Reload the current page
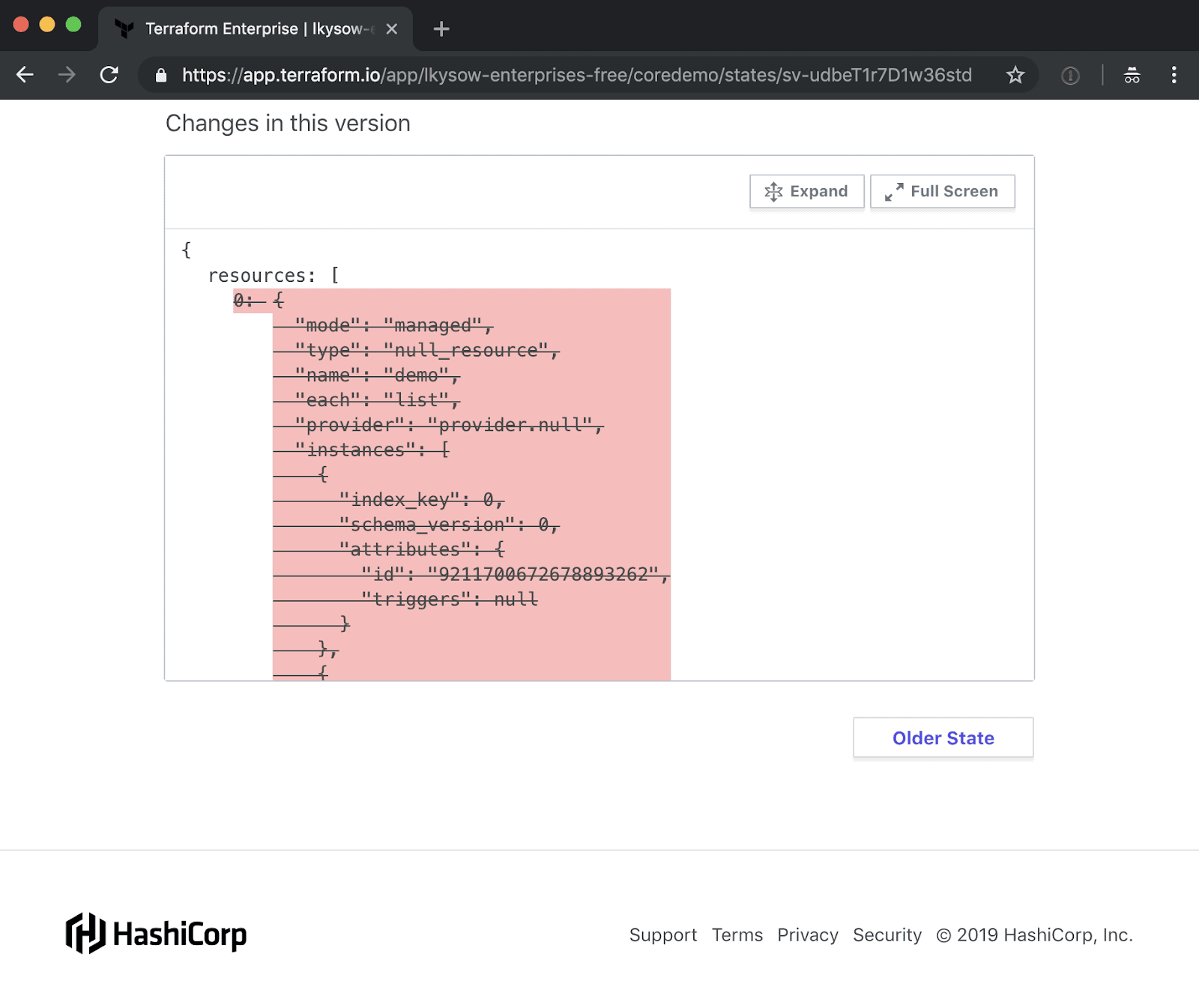 [109, 75]
